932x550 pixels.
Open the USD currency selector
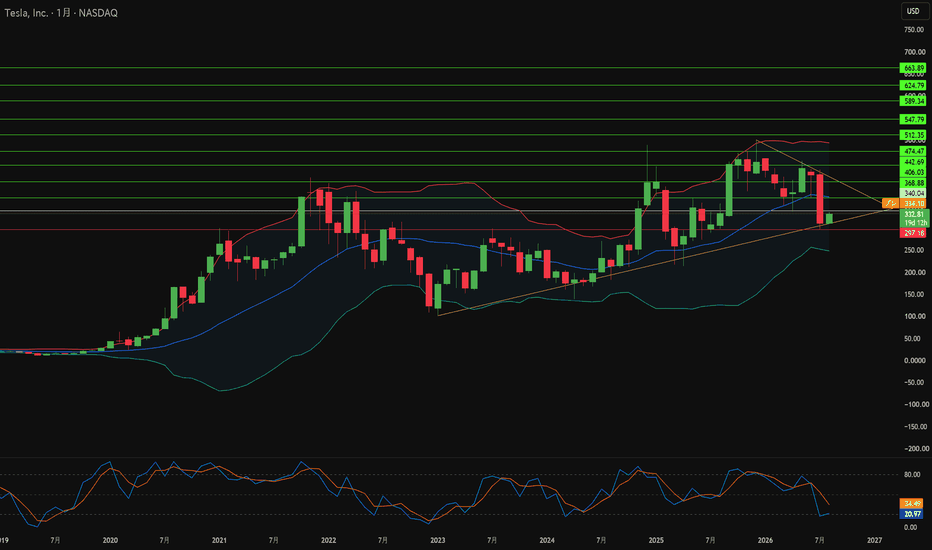[x=913, y=11]
